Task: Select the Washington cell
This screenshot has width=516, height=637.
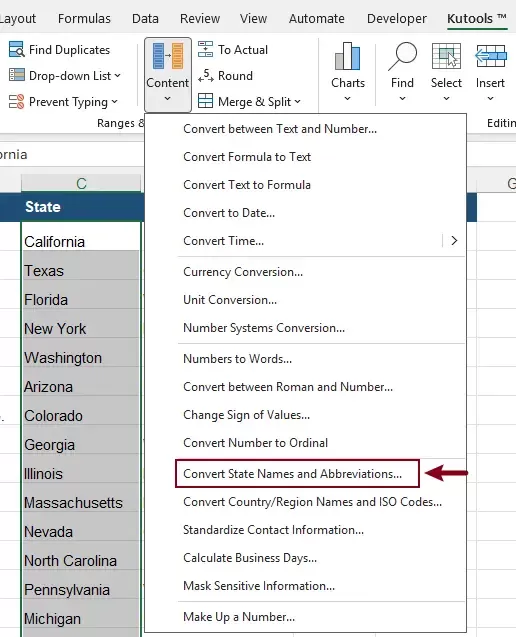Action: pyautogui.click(x=81, y=353)
